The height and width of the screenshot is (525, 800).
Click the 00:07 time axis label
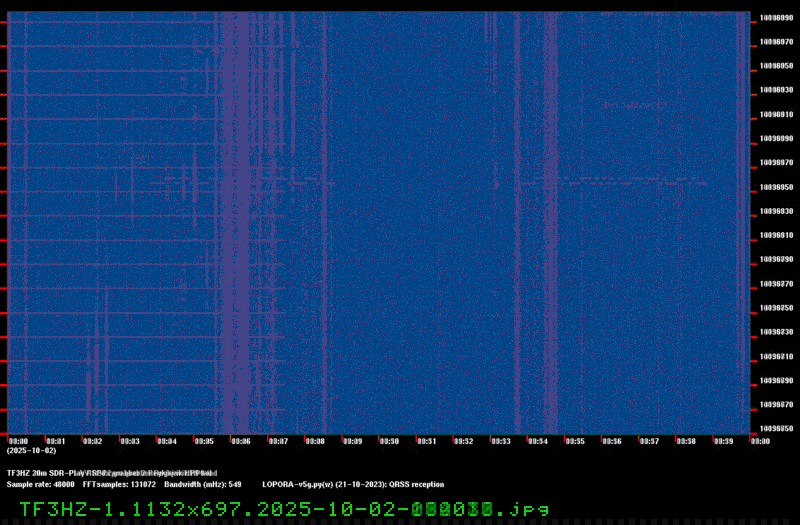click(278, 441)
